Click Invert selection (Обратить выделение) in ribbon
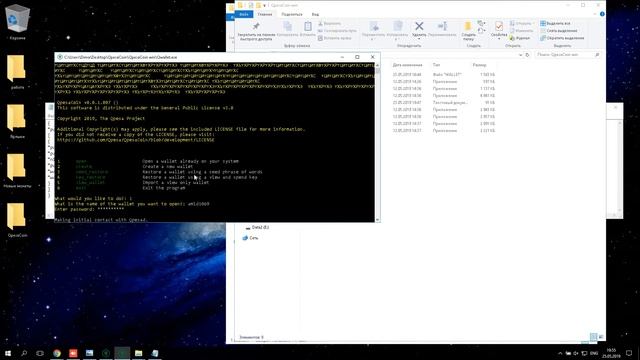 562,38
